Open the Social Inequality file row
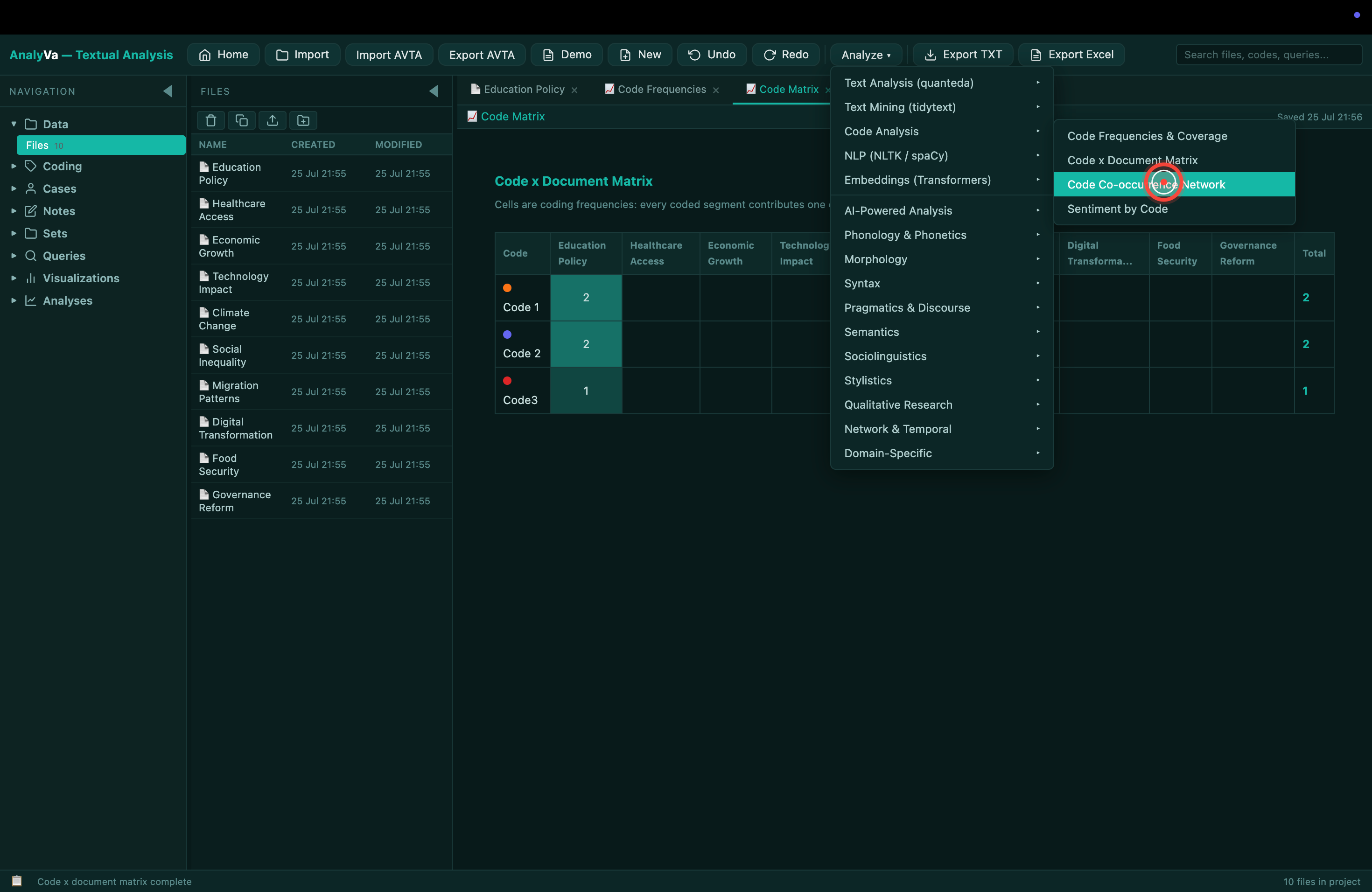The width and height of the screenshot is (1372, 892). [x=322, y=355]
